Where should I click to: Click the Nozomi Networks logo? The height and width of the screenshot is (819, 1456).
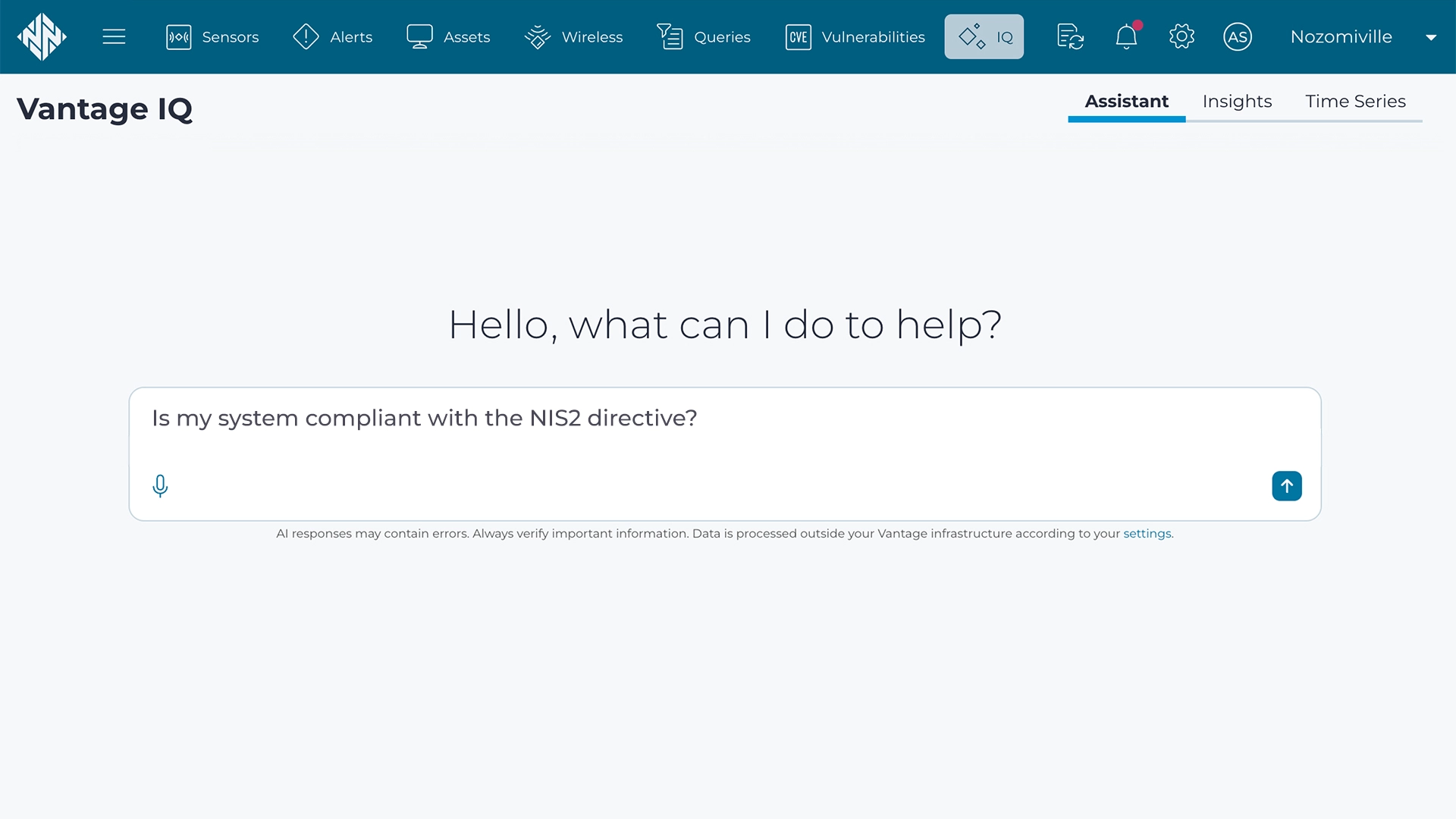pos(42,36)
